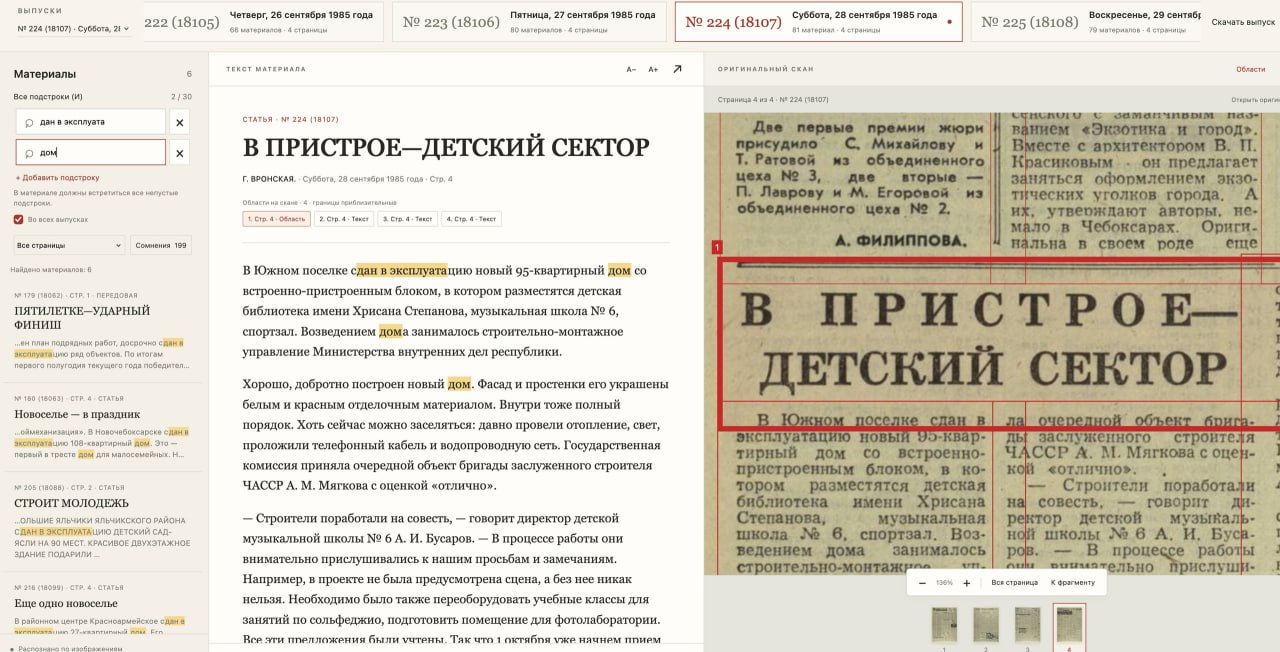1280x652 pixels.
Task: Select '1. Стр. 4 · Область' region chip
Action: [x=276, y=219]
